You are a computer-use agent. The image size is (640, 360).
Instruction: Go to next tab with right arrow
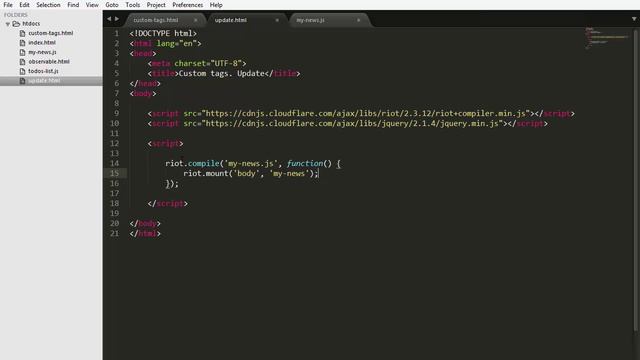coord(117,19)
